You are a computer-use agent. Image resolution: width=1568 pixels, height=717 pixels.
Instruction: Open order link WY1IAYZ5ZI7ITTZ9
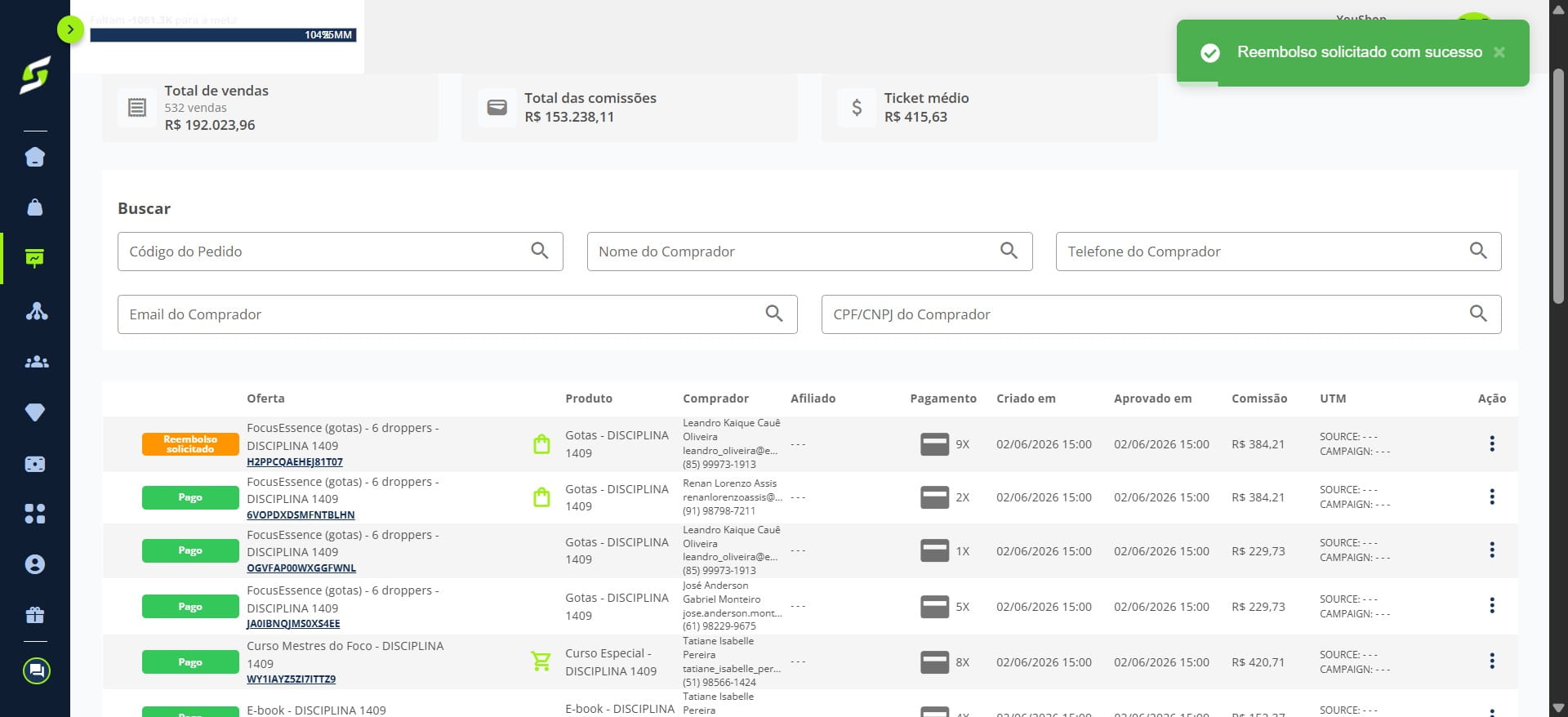pos(292,679)
